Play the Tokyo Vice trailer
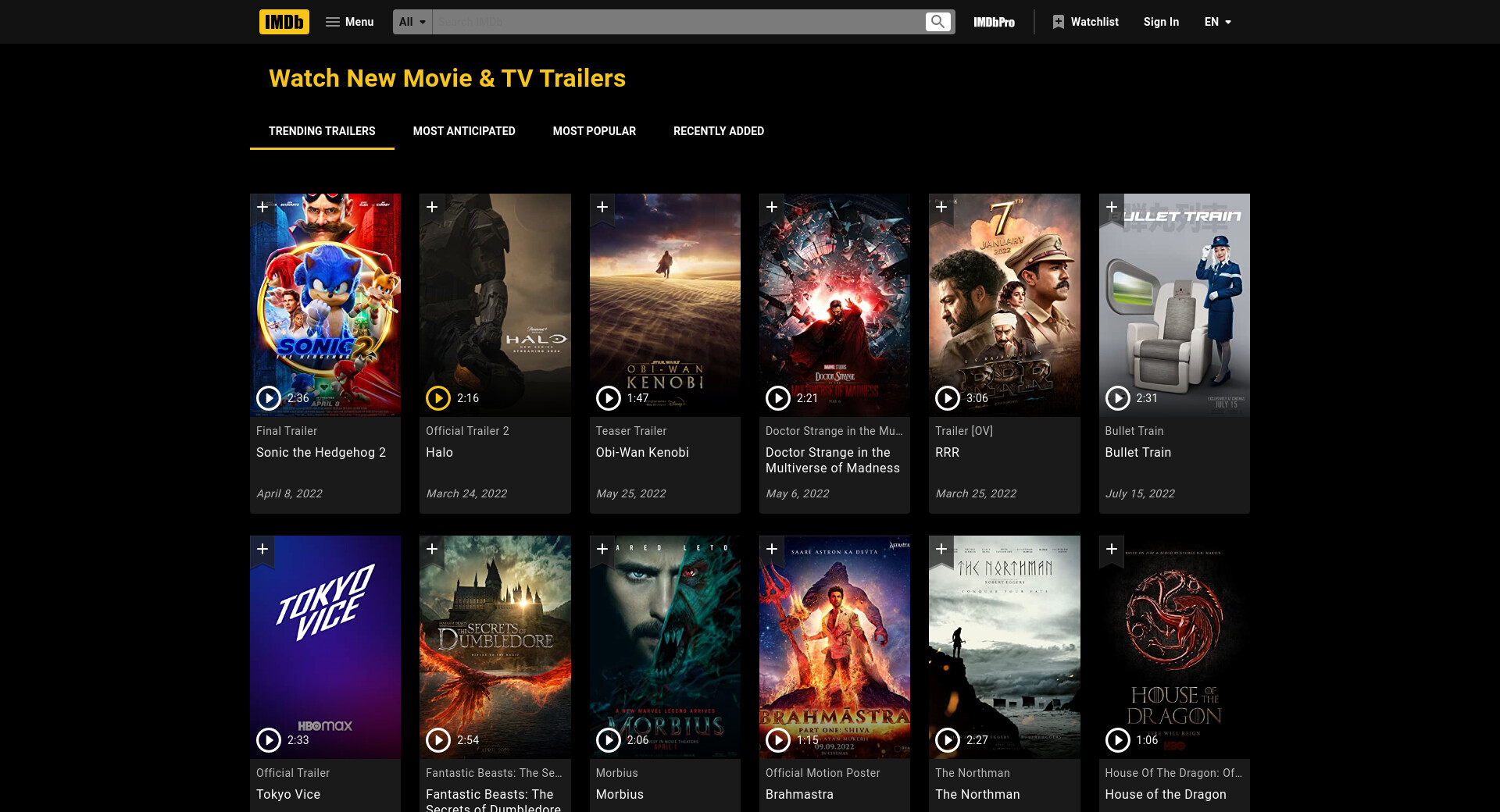This screenshot has height=812, width=1500. [x=269, y=739]
